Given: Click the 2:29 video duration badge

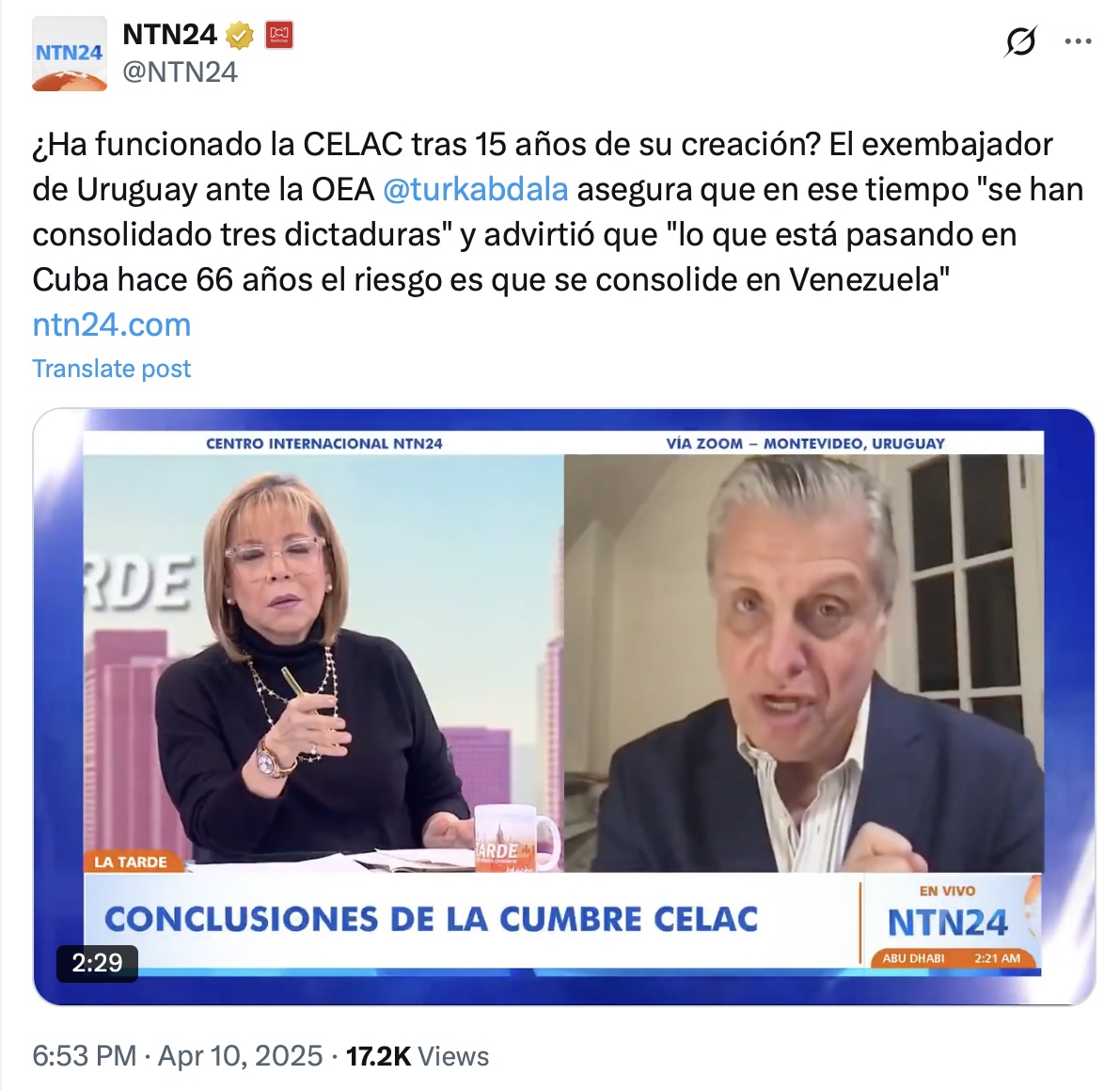Looking at the screenshot, I should 97,963.
